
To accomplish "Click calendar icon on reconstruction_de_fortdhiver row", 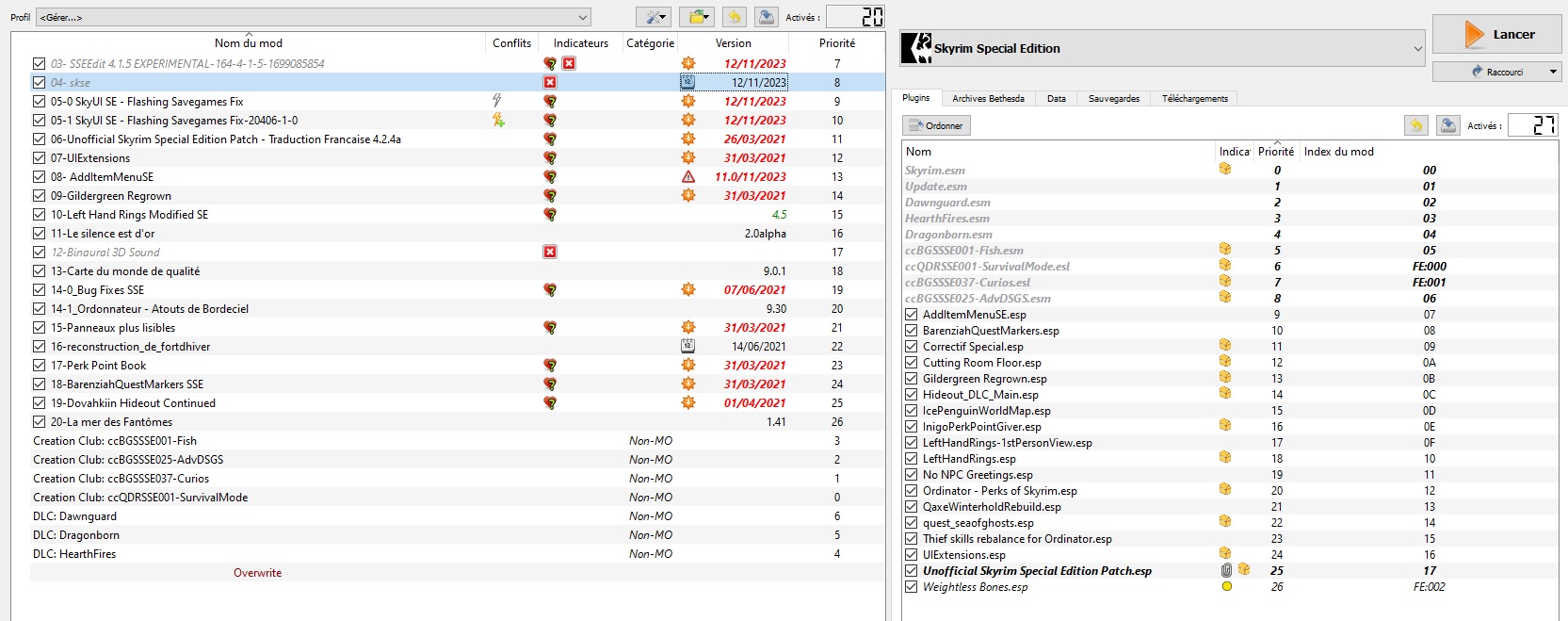I will click(x=687, y=346).
